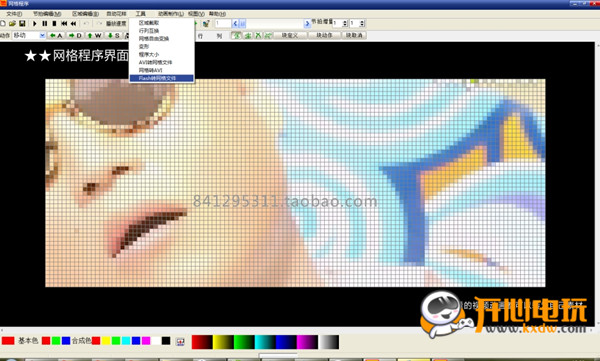Viewport: 600px width, 361px height.
Task: Click the current color red swatch at far left
Action: [x=8, y=341]
